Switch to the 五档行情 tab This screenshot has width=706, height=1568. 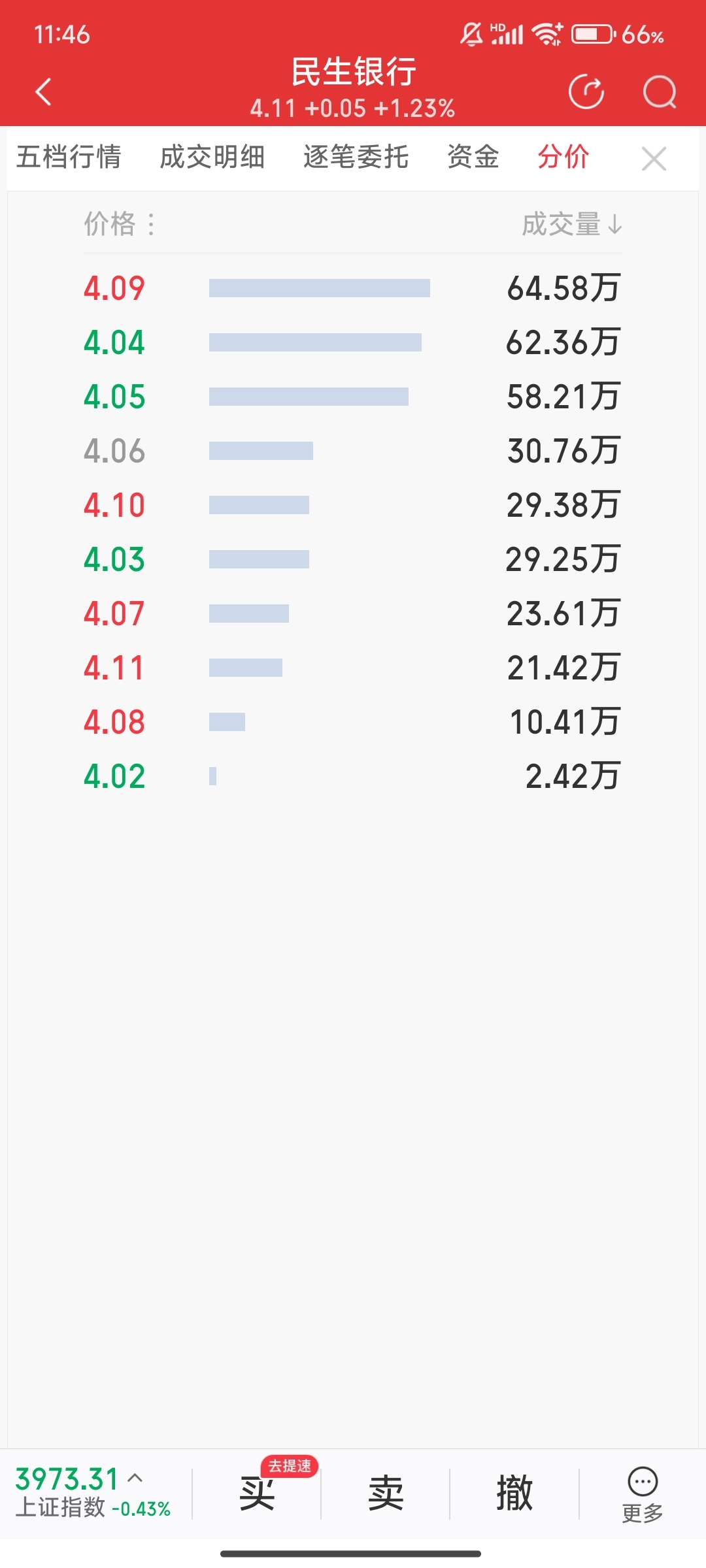click(69, 157)
